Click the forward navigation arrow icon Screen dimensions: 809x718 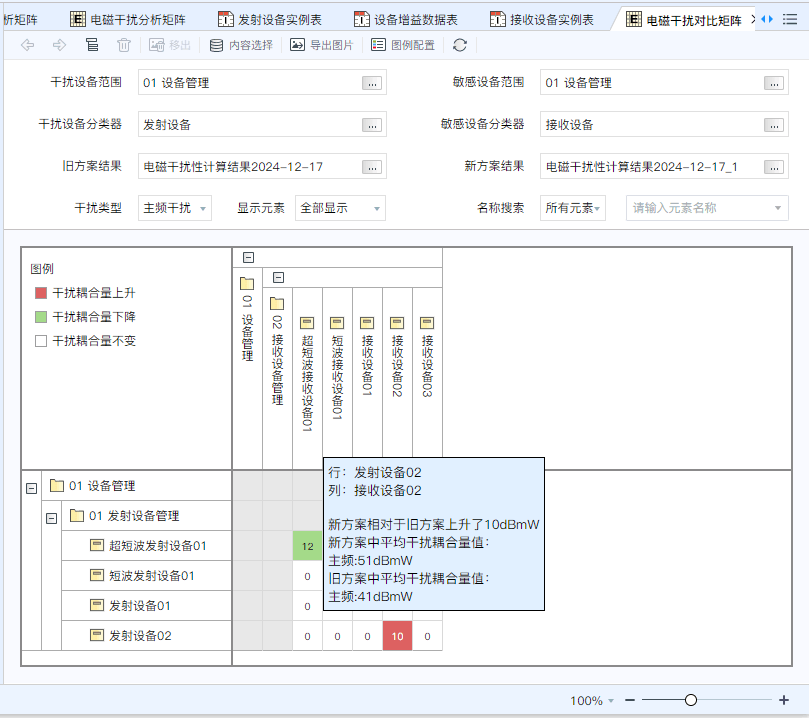coord(59,45)
